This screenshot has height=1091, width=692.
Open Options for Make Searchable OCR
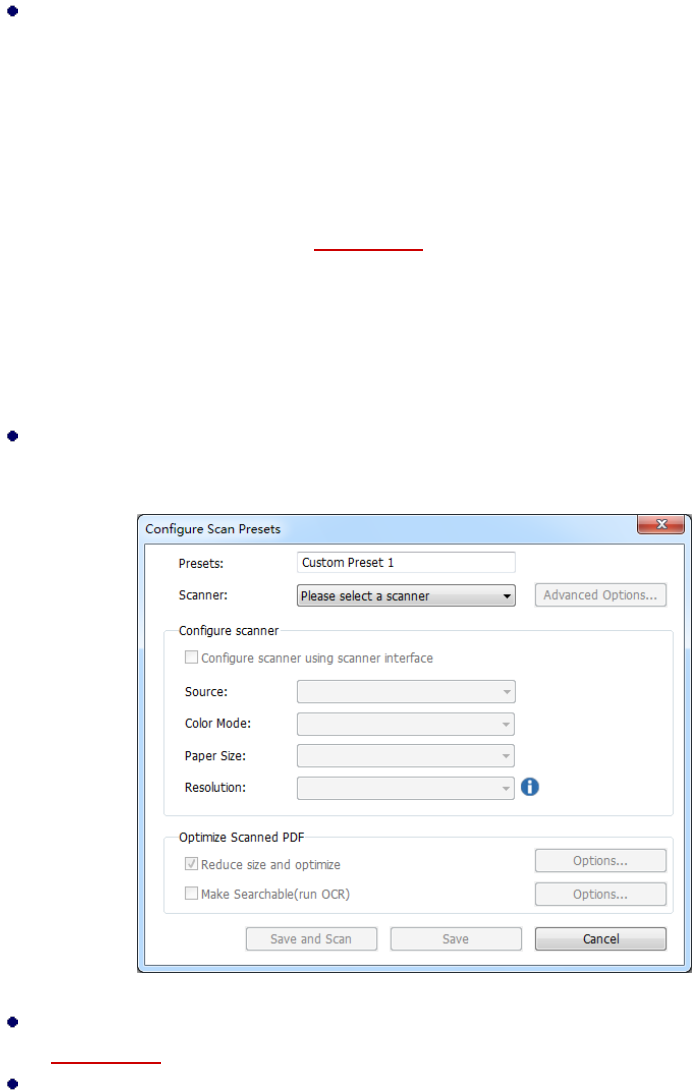click(600, 894)
